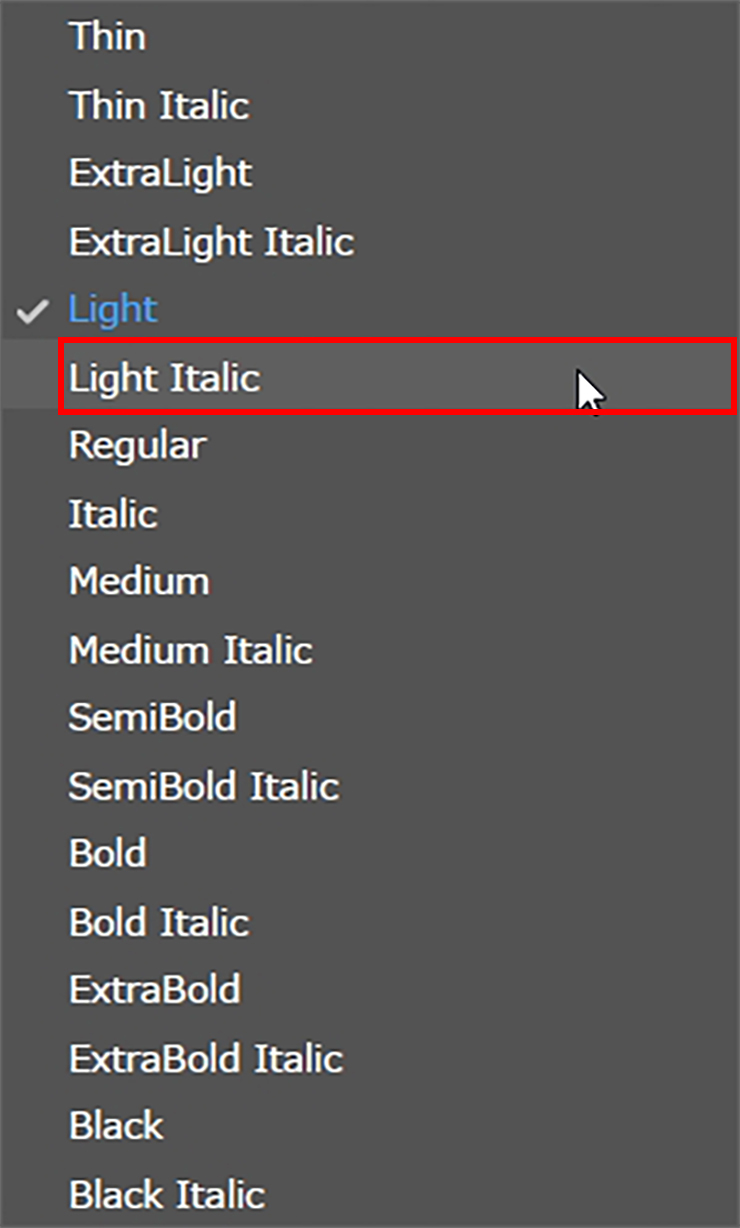Click the checkmark beside Light
This screenshot has width=740, height=1228.
pyautogui.click(x=32, y=311)
